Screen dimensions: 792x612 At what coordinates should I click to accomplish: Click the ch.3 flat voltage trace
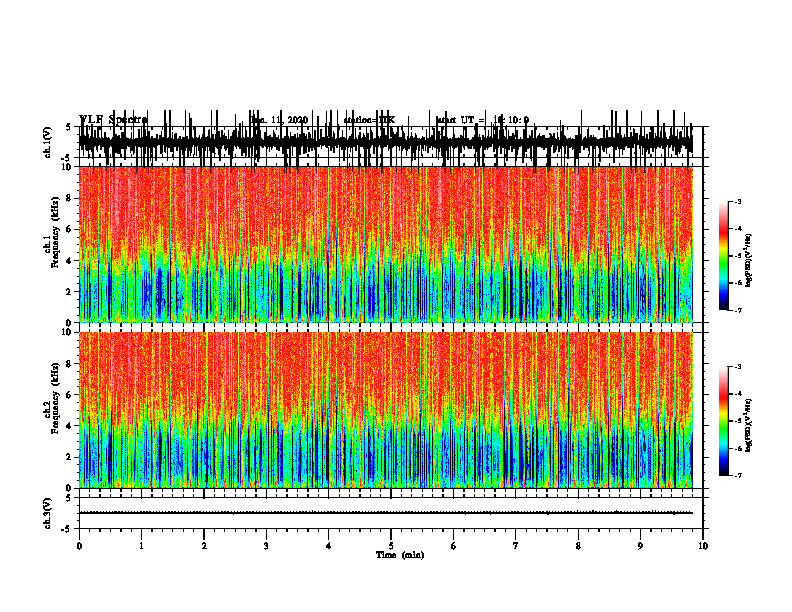(386, 513)
